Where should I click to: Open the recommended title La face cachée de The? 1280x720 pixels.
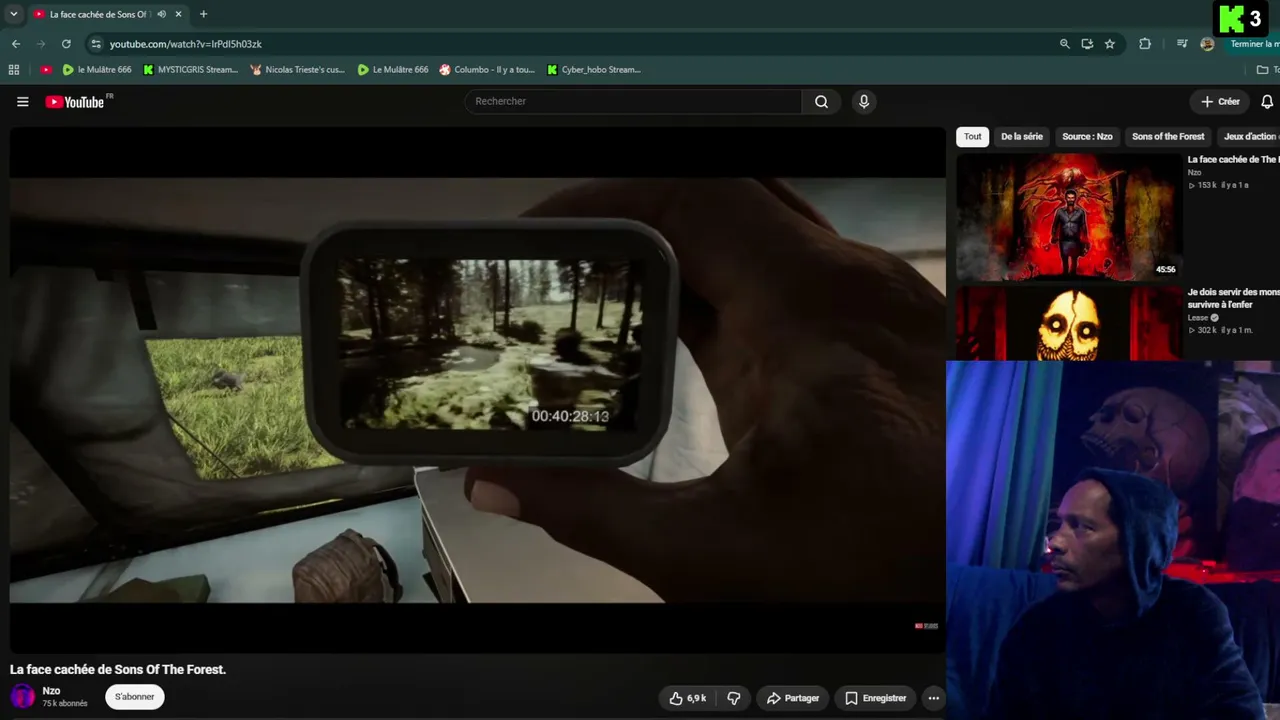click(x=1233, y=160)
